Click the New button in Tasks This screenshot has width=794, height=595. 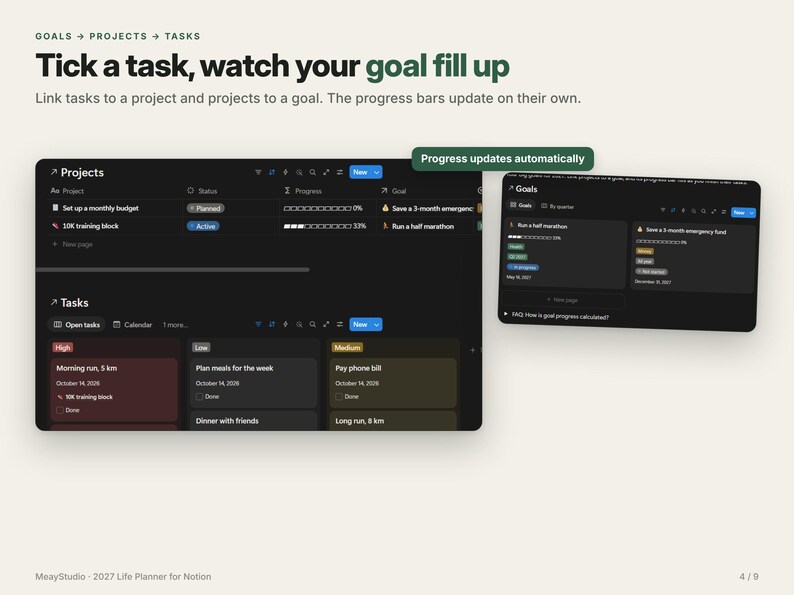click(361, 324)
